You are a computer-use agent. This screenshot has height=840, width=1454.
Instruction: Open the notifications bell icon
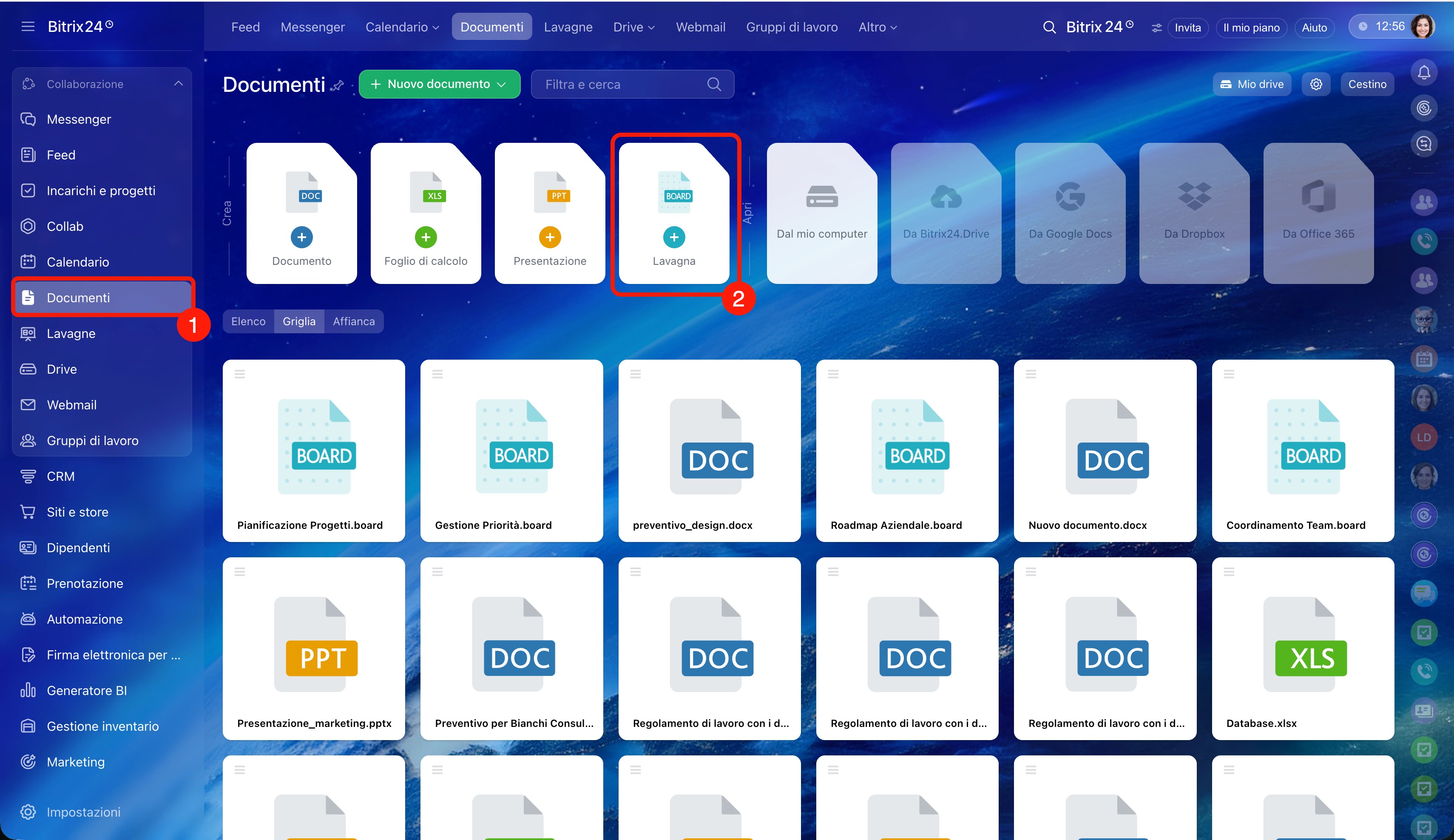point(1424,72)
